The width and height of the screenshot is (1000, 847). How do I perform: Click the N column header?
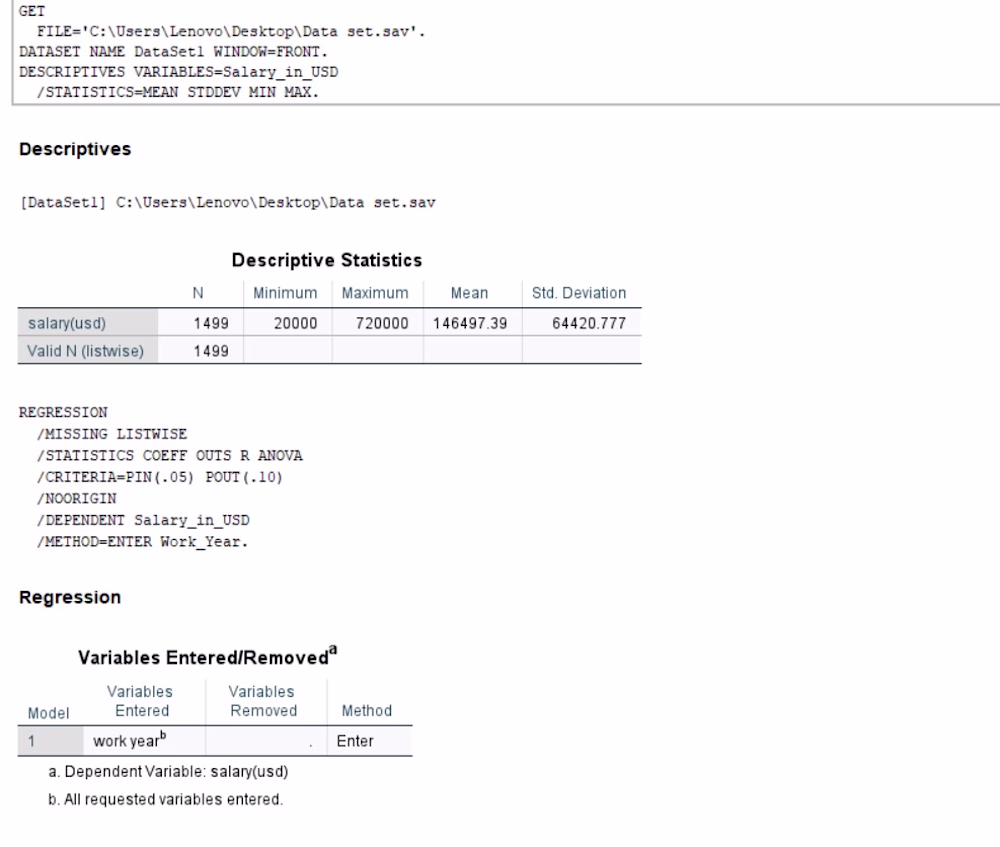(x=198, y=293)
